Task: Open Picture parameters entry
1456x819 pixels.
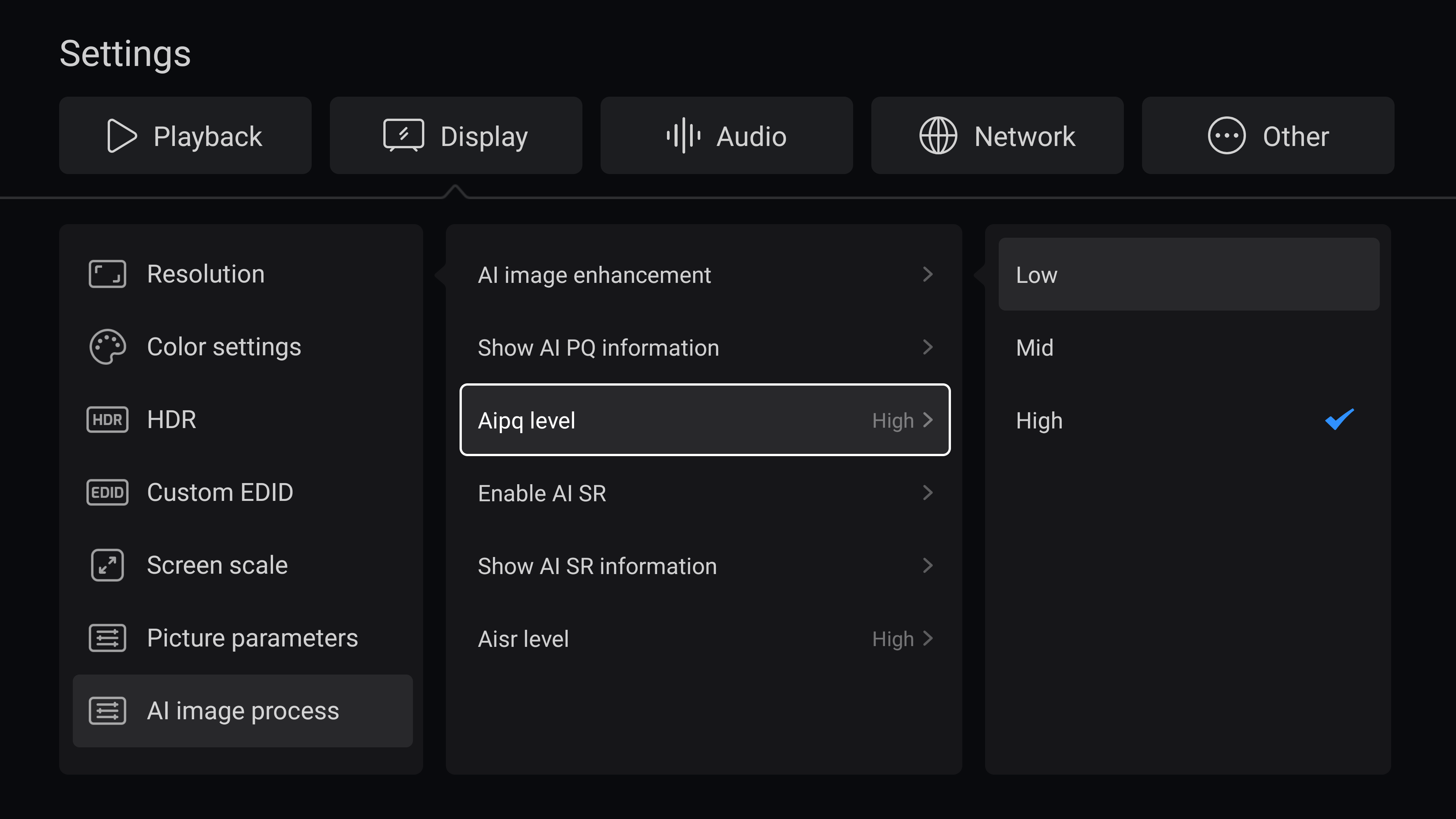Action: [x=243, y=638]
